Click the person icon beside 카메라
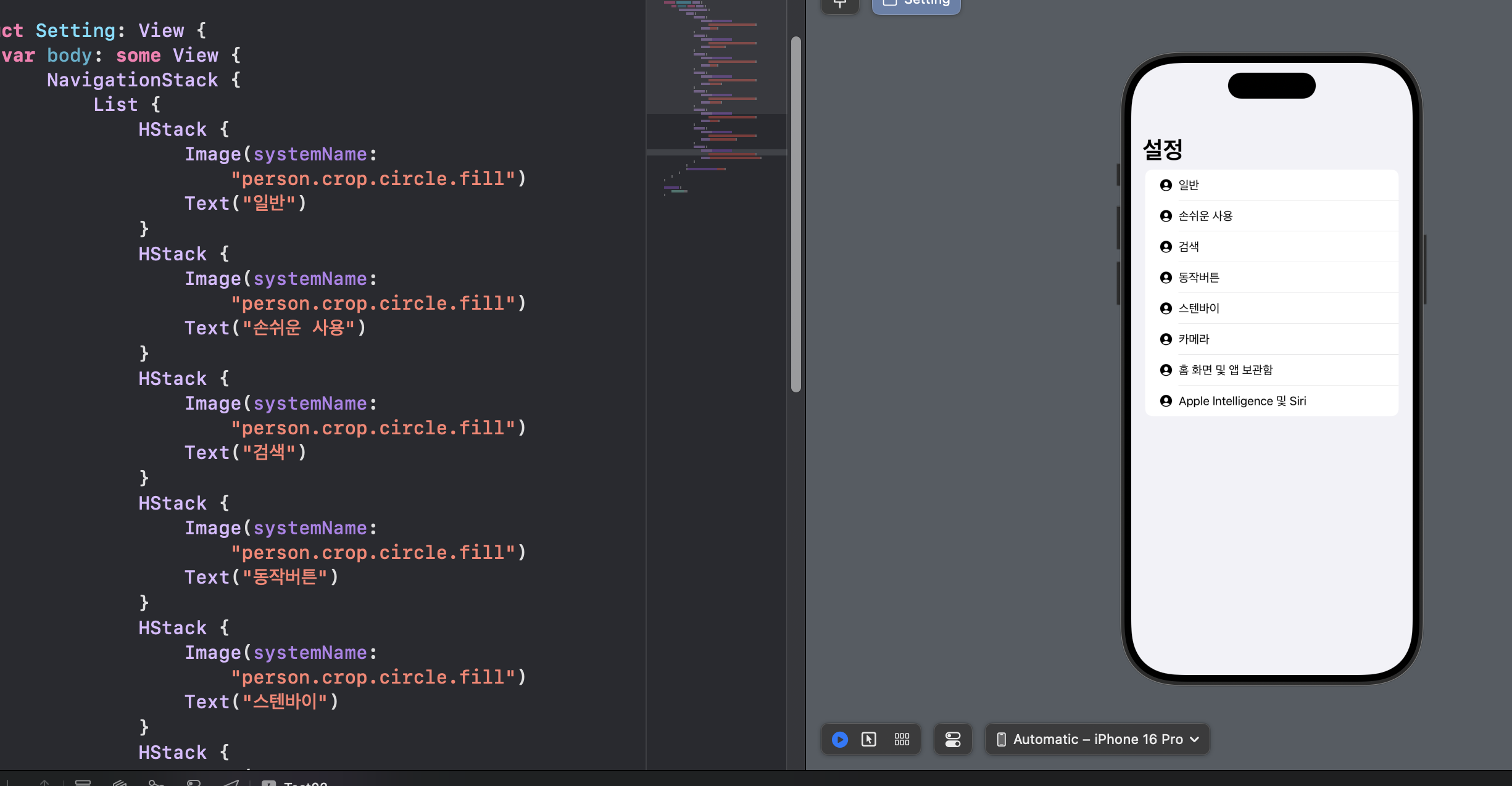Screen dimensions: 1512x786 coord(1166,339)
